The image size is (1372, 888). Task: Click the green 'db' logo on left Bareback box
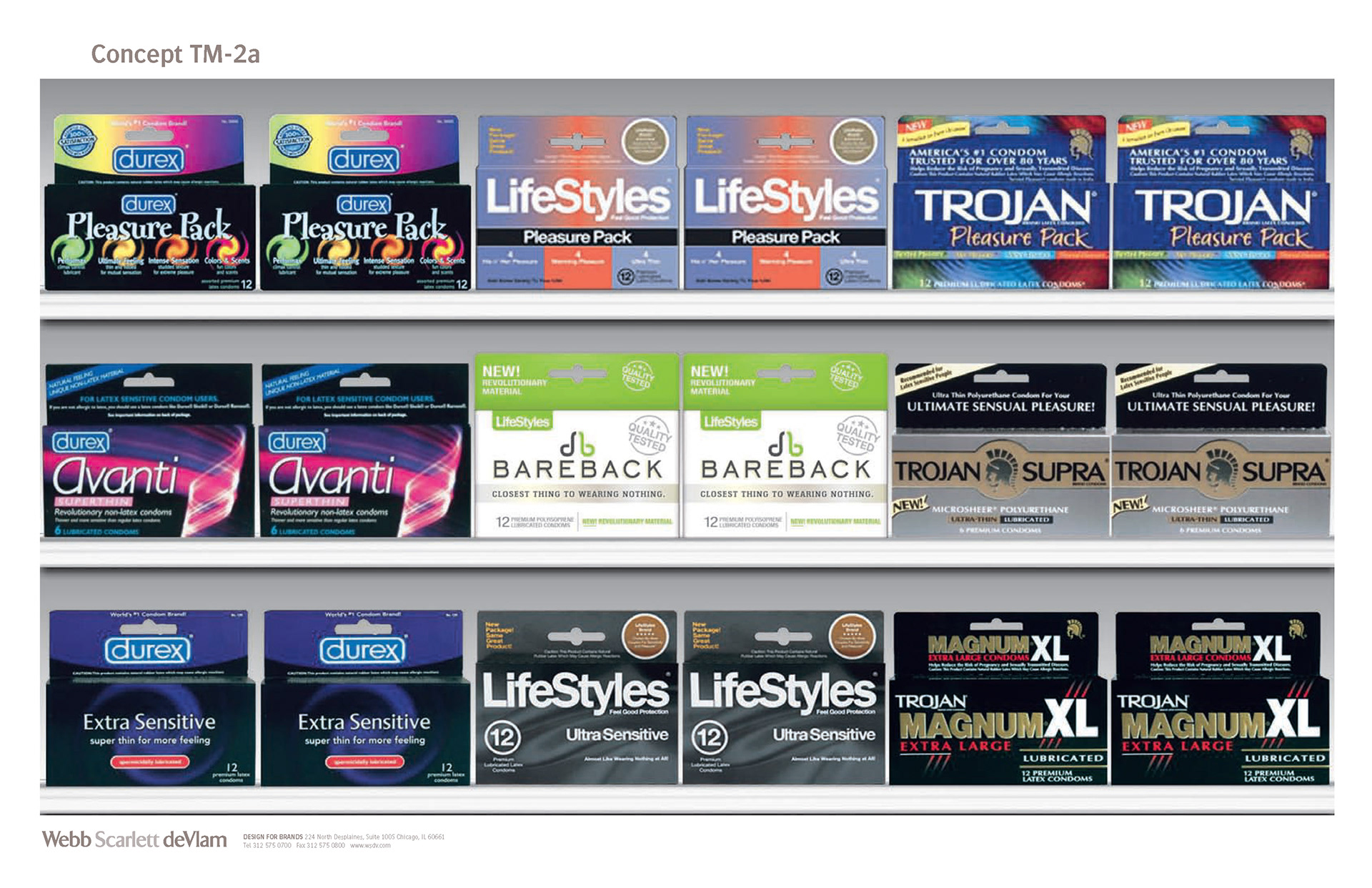click(x=577, y=444)
